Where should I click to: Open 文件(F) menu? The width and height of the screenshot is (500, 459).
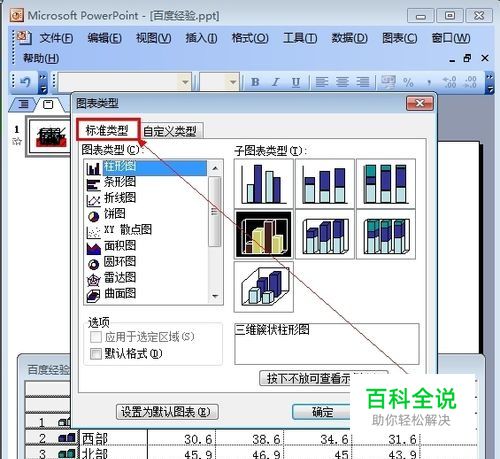(56, 38)
